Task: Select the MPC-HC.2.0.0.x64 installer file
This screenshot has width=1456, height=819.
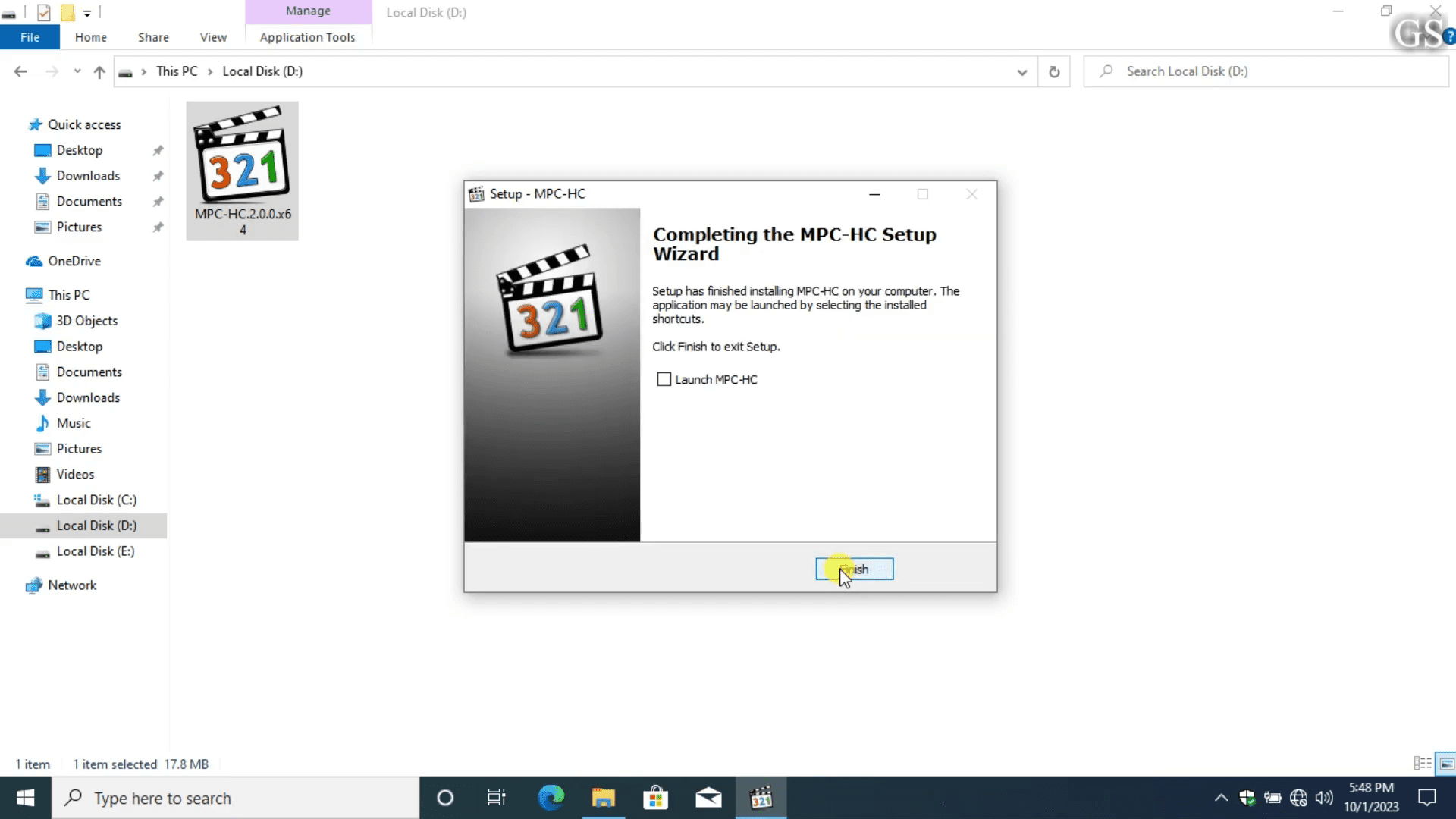Action: [243, 171]
